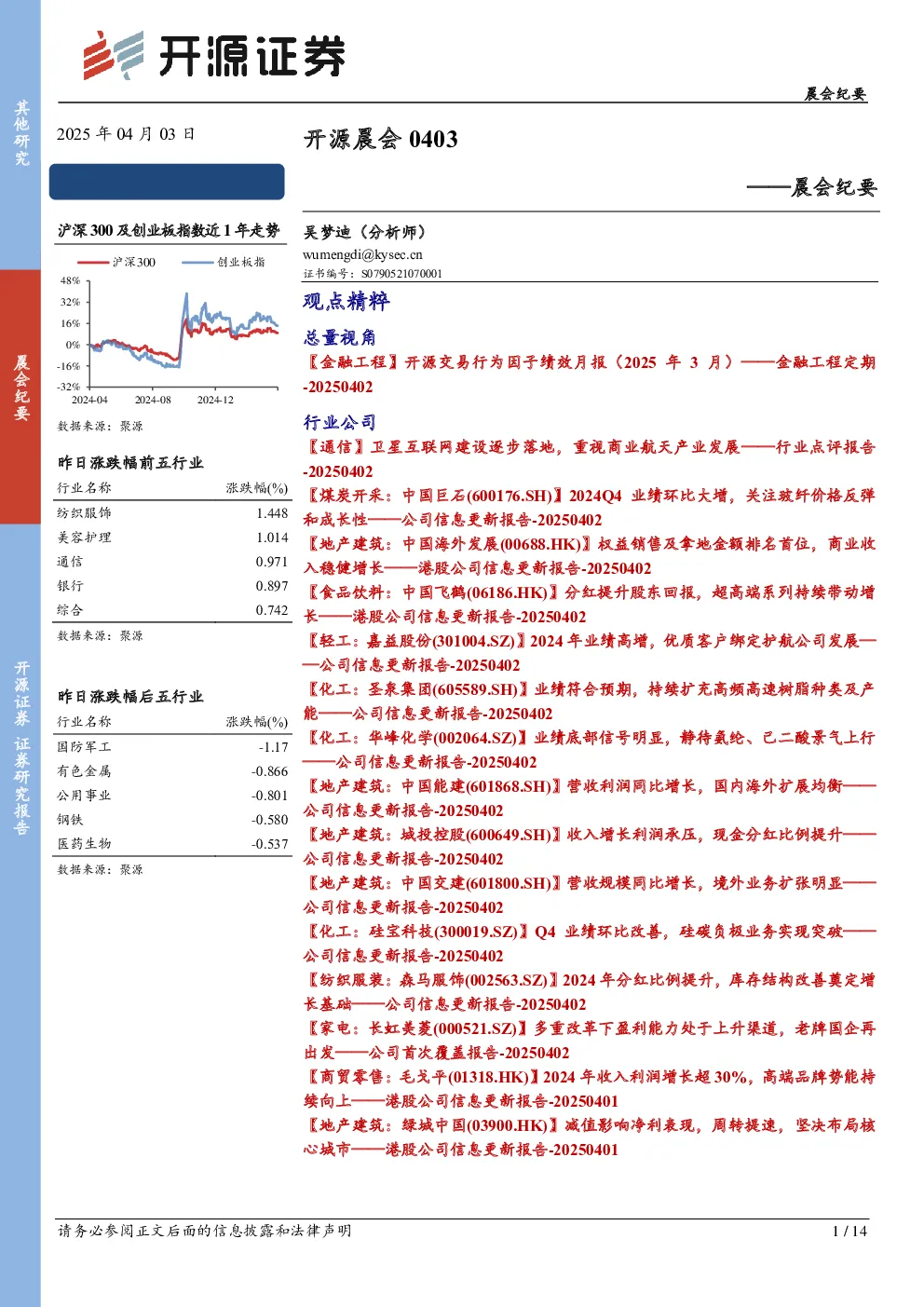Select the 钢铁 -0.580 table row
Screen dimensions: 924x1307
point(172,820)
